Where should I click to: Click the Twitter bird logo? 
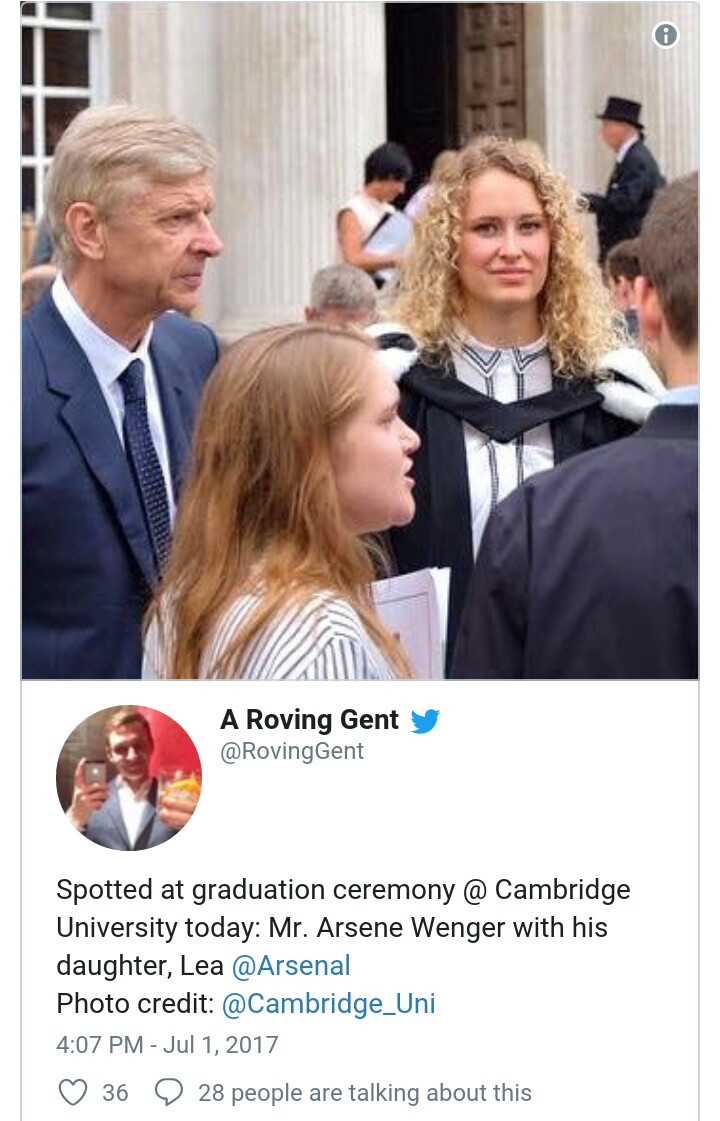click(425, 720)
